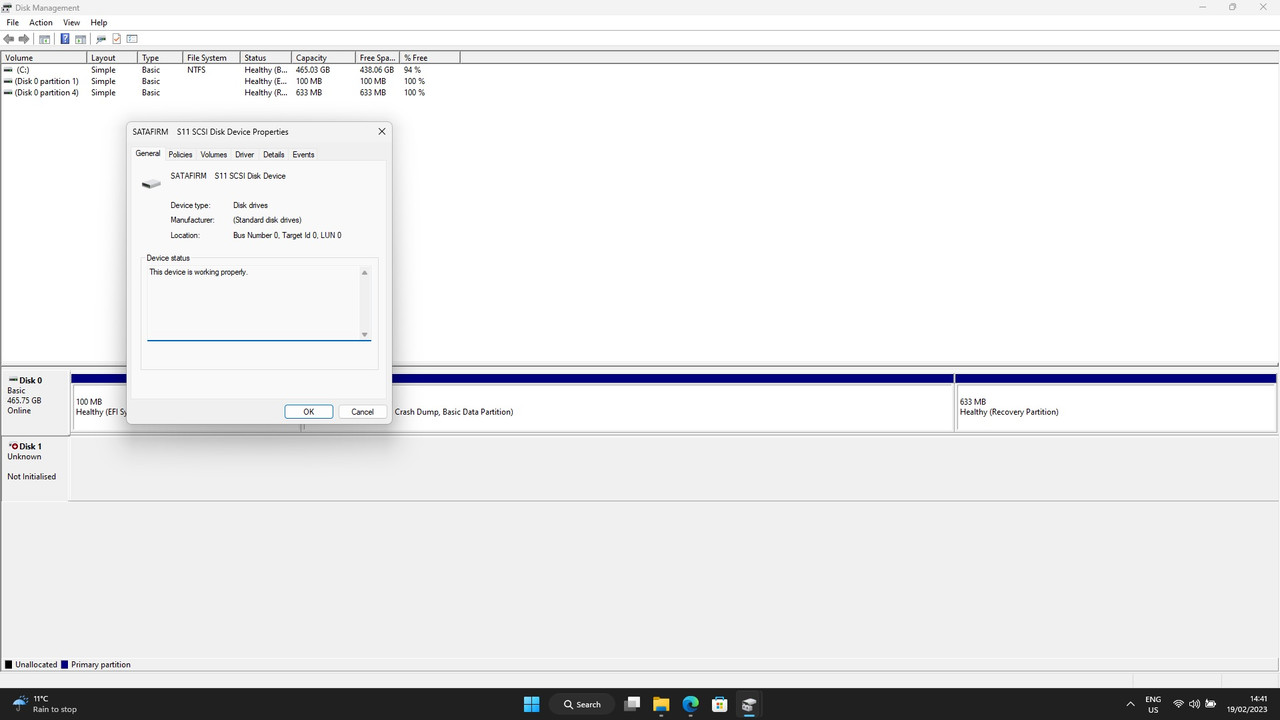Click OK in the properties dialog

click(x=309, y=412)
